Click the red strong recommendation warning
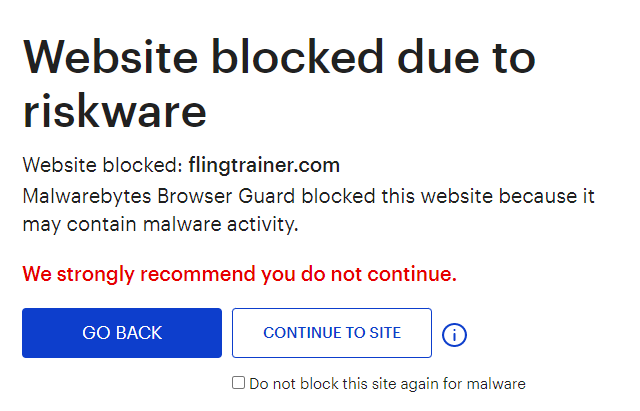 (x=239, y=274)
